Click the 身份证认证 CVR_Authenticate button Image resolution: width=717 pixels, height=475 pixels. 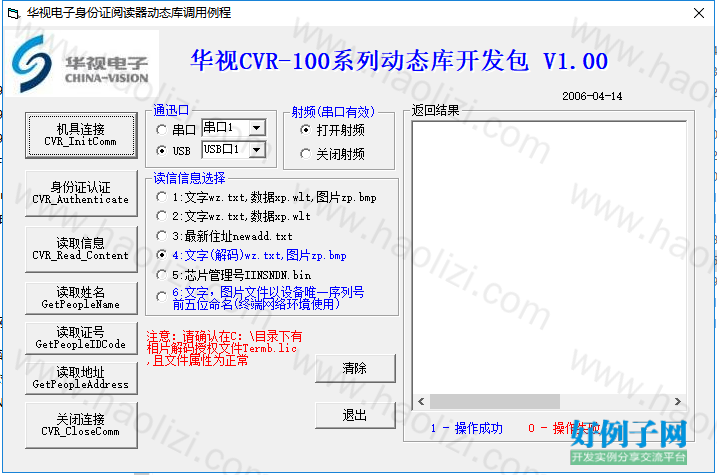(x=81, y=193)
